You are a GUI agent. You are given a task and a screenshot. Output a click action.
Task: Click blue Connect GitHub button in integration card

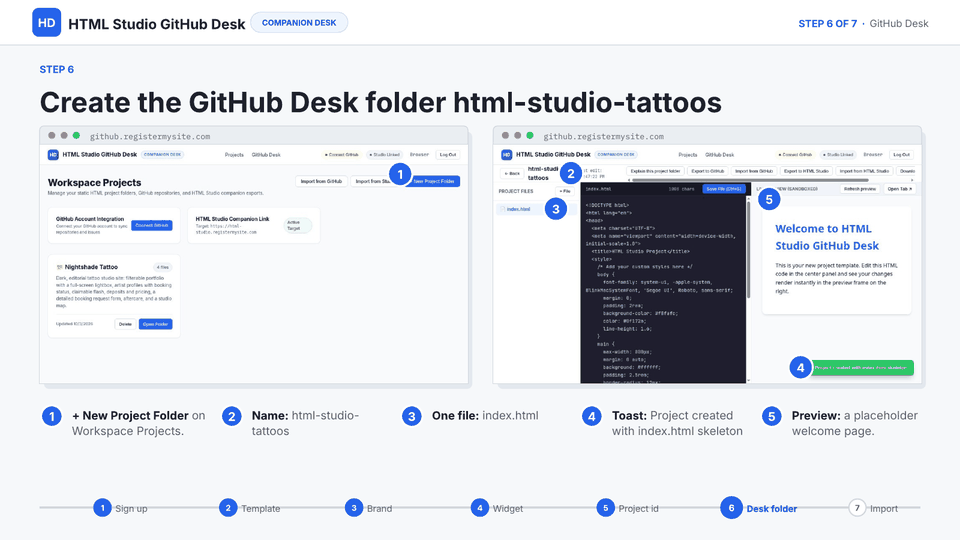152,225
